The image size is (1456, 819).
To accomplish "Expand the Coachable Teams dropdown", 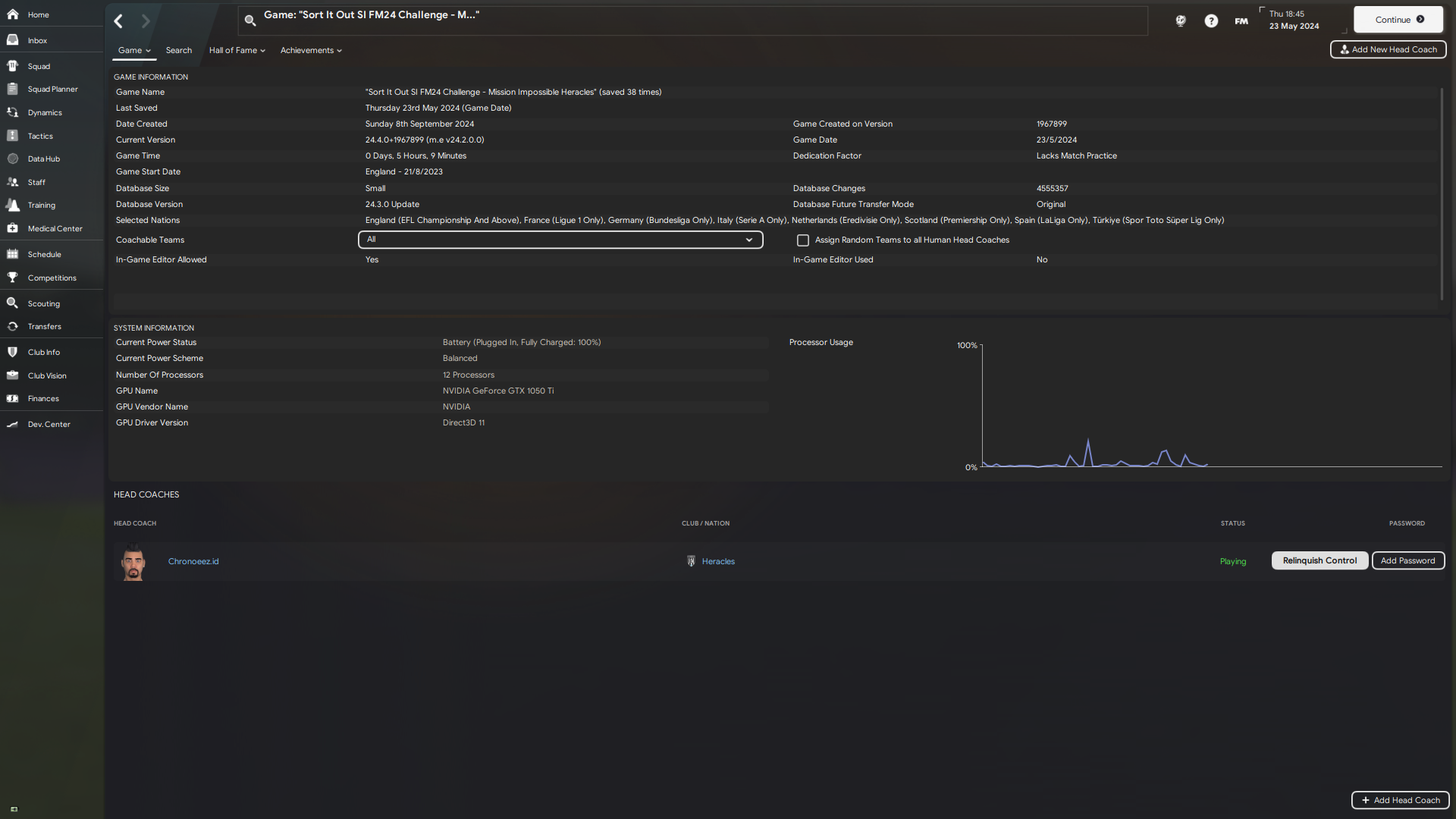I will point(560,240).
